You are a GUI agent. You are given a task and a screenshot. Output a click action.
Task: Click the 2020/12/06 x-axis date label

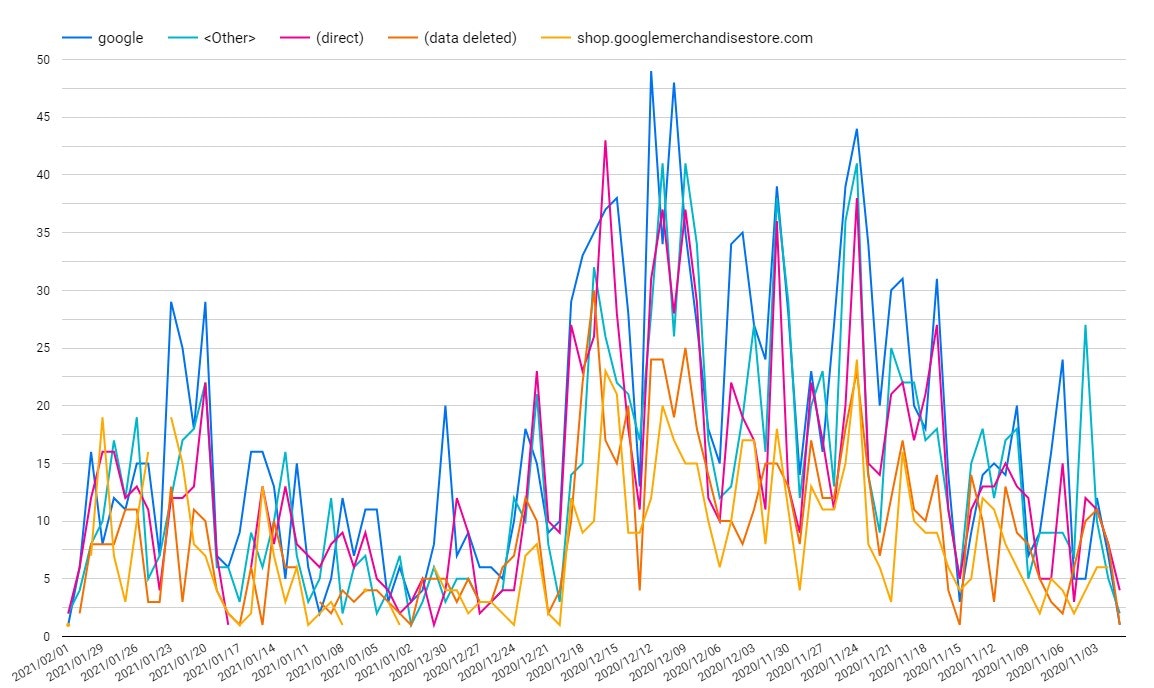[x=693, y=662]
